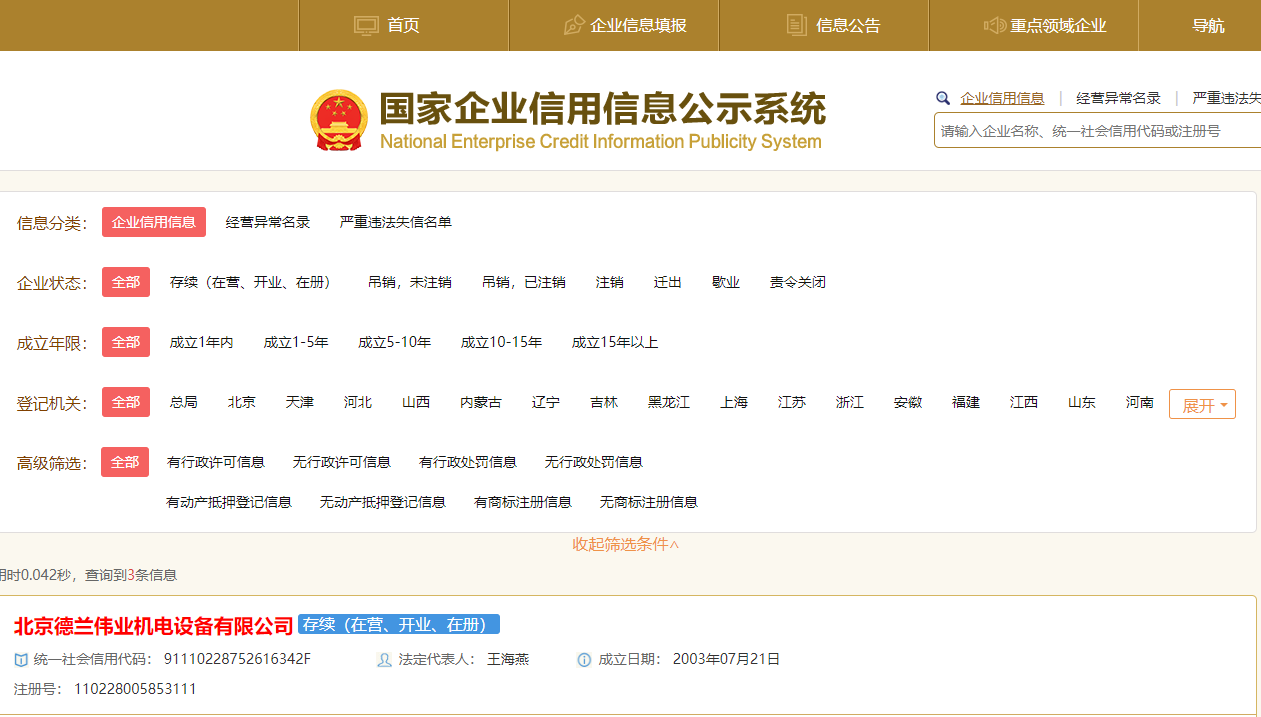The width and height of the screenshot is (1261, 717).
Task: Click the magnifier search icon
Action: 942,98
